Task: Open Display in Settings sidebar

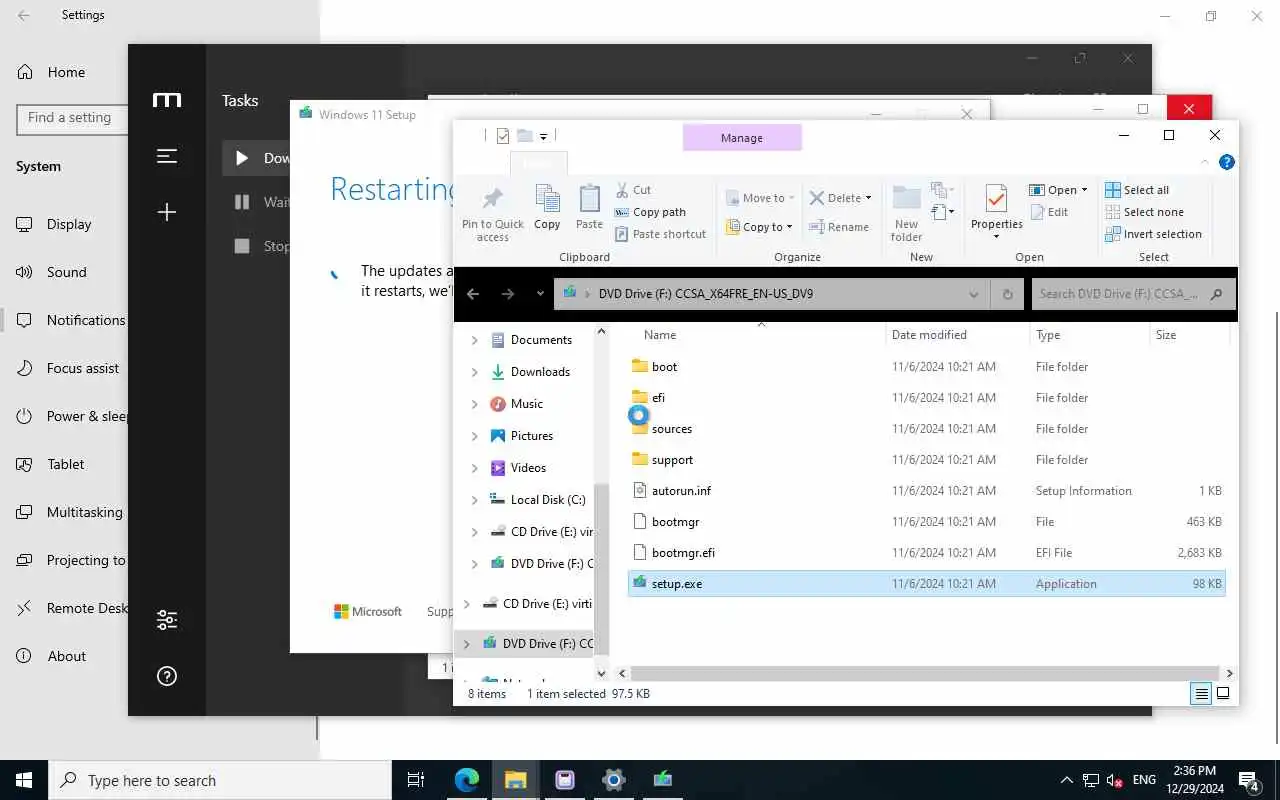Action: click(x=69, y=224)
